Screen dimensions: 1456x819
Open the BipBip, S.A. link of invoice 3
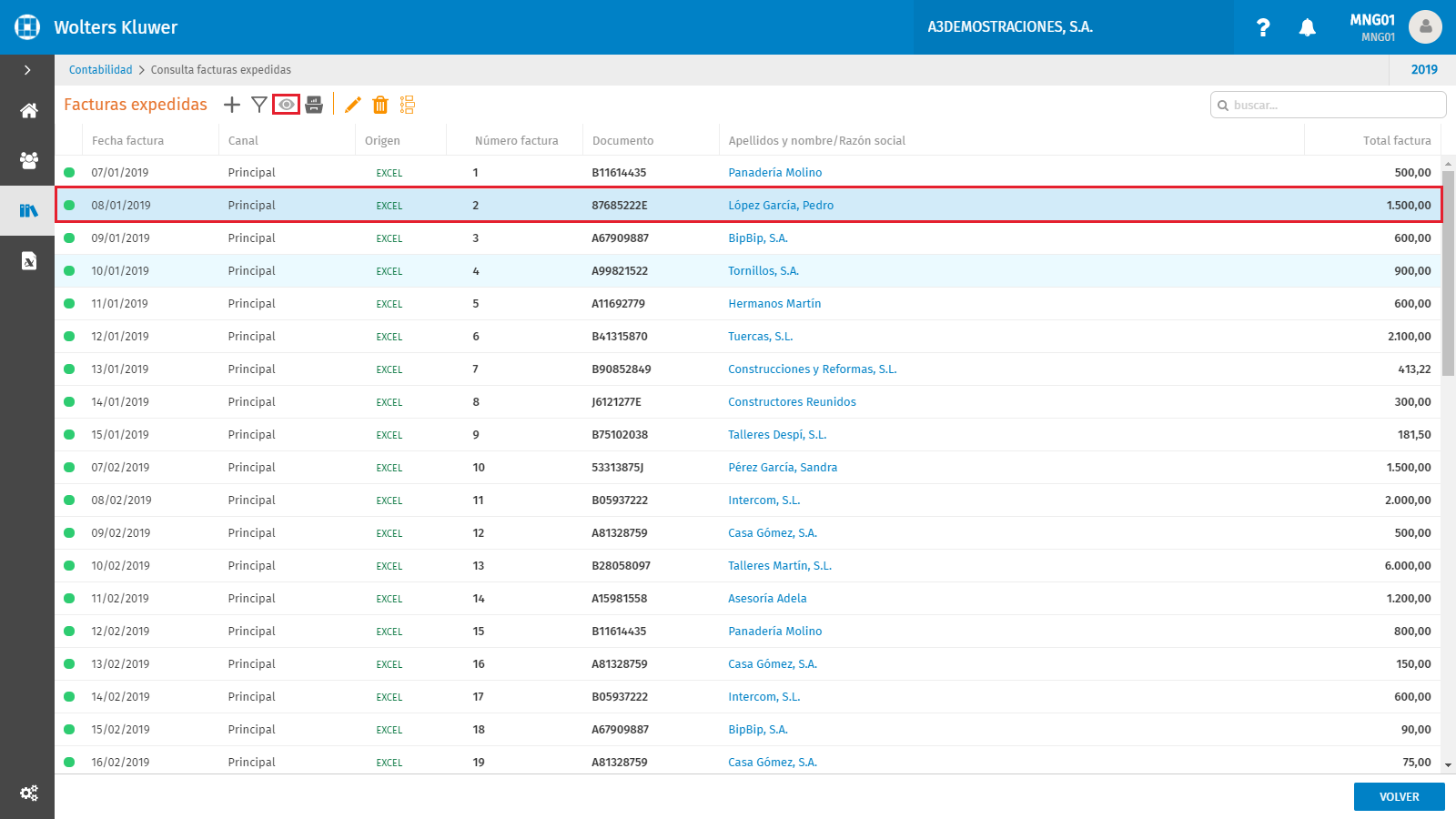[x=758, y=238]
